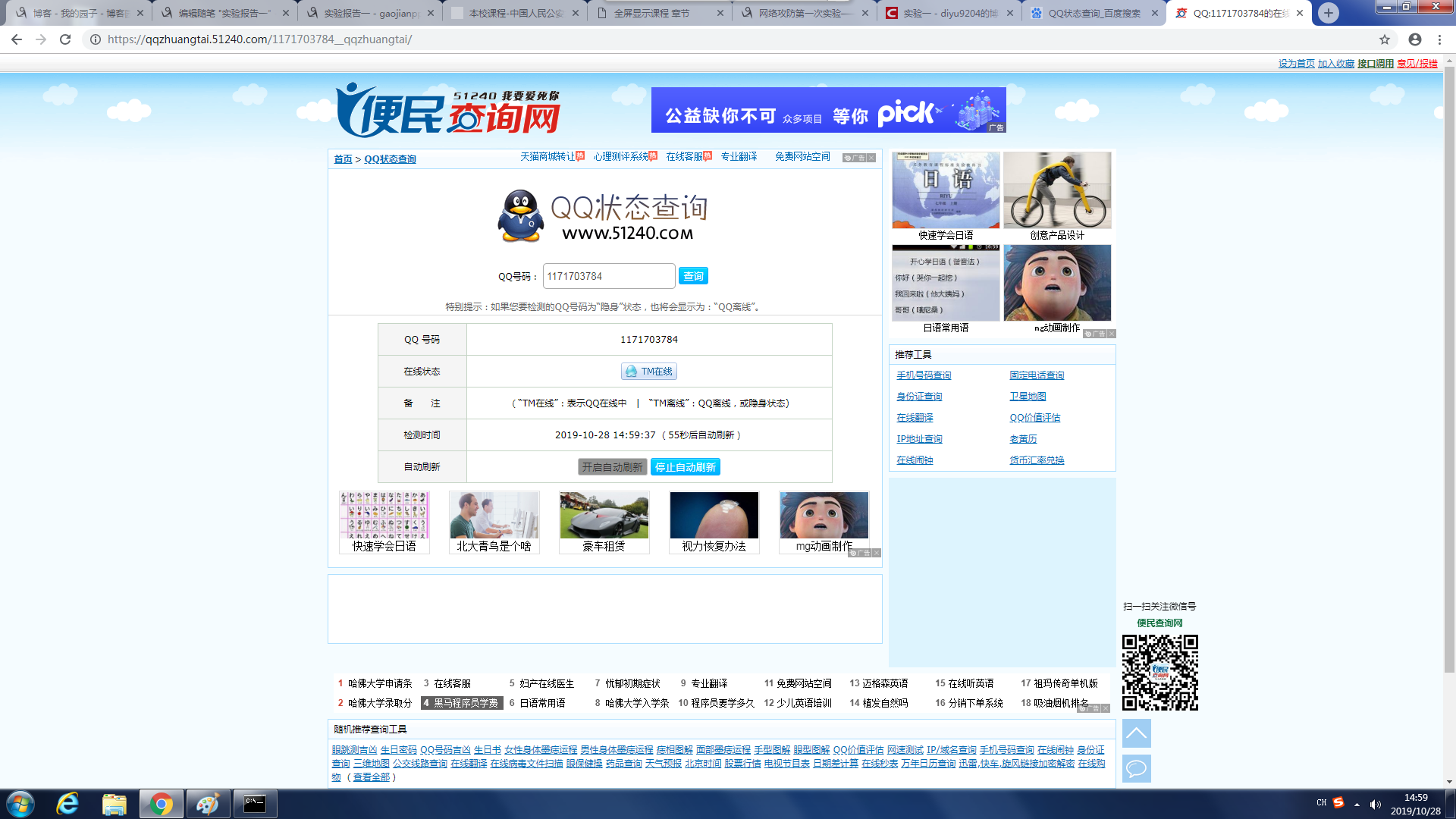Click the 查询 search button
1456x819 pixels.
(x=693, y=276)
